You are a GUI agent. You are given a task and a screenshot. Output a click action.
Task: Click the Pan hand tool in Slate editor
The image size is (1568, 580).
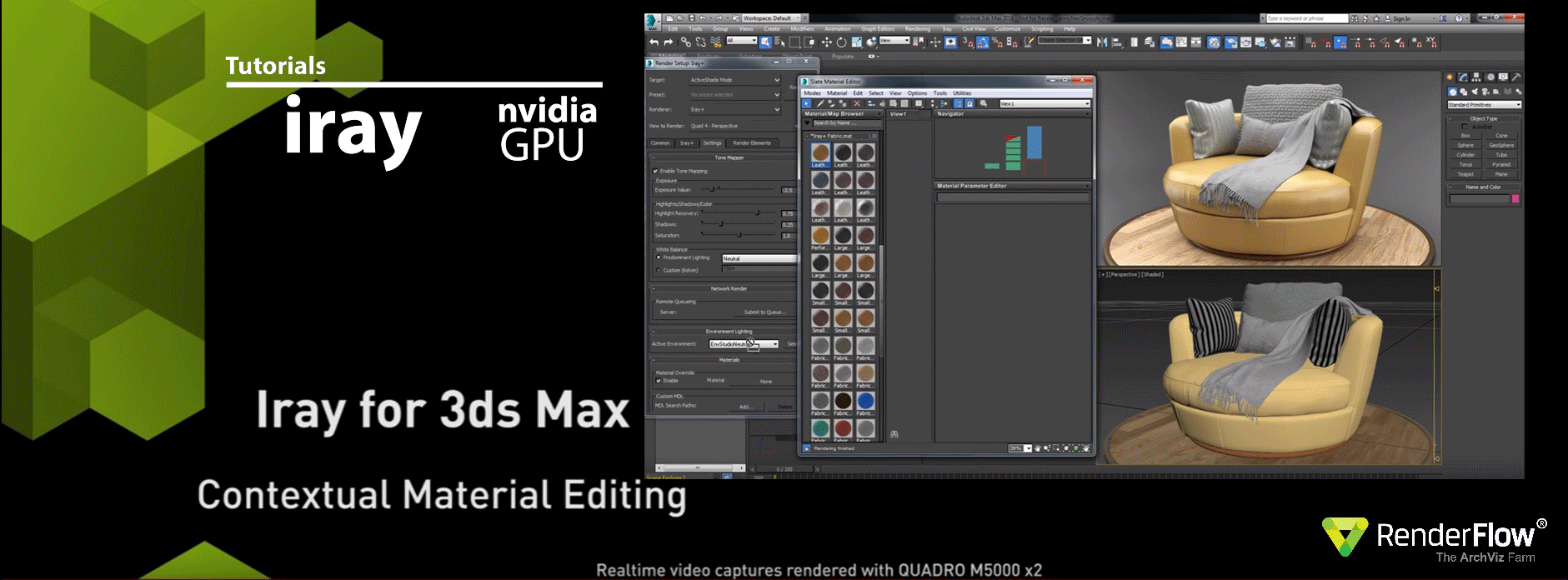[1038, 448]
